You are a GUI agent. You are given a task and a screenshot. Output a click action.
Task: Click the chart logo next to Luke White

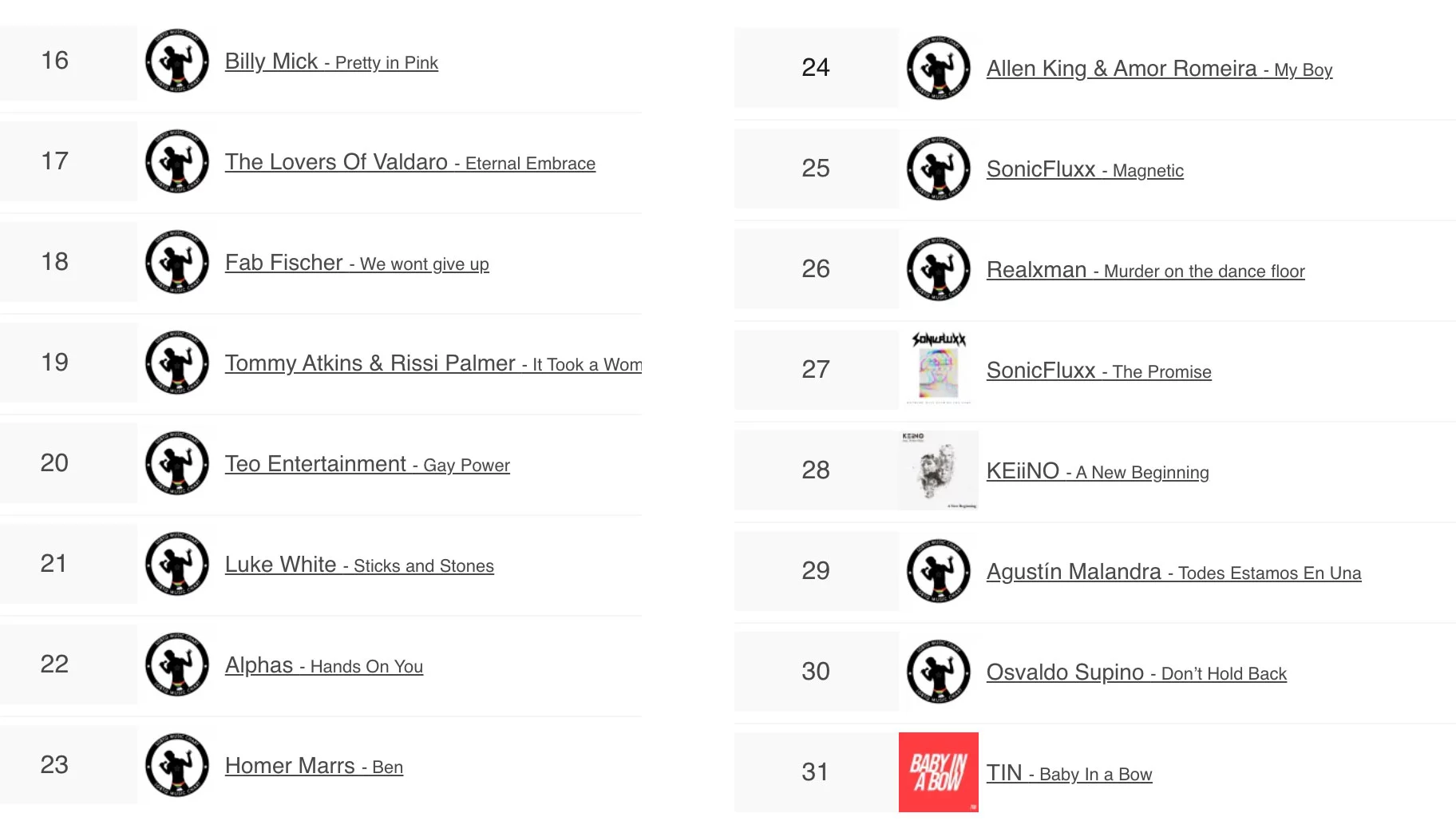[177, 564]
